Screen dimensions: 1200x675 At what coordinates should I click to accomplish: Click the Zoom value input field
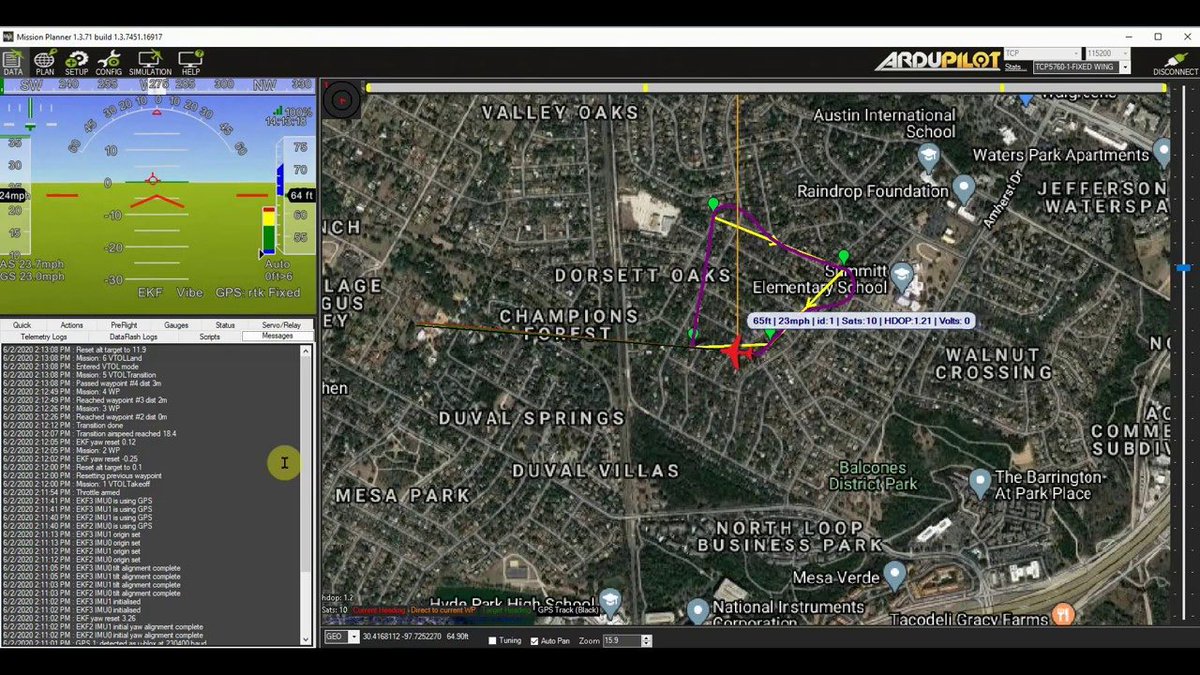pos(621,640)
